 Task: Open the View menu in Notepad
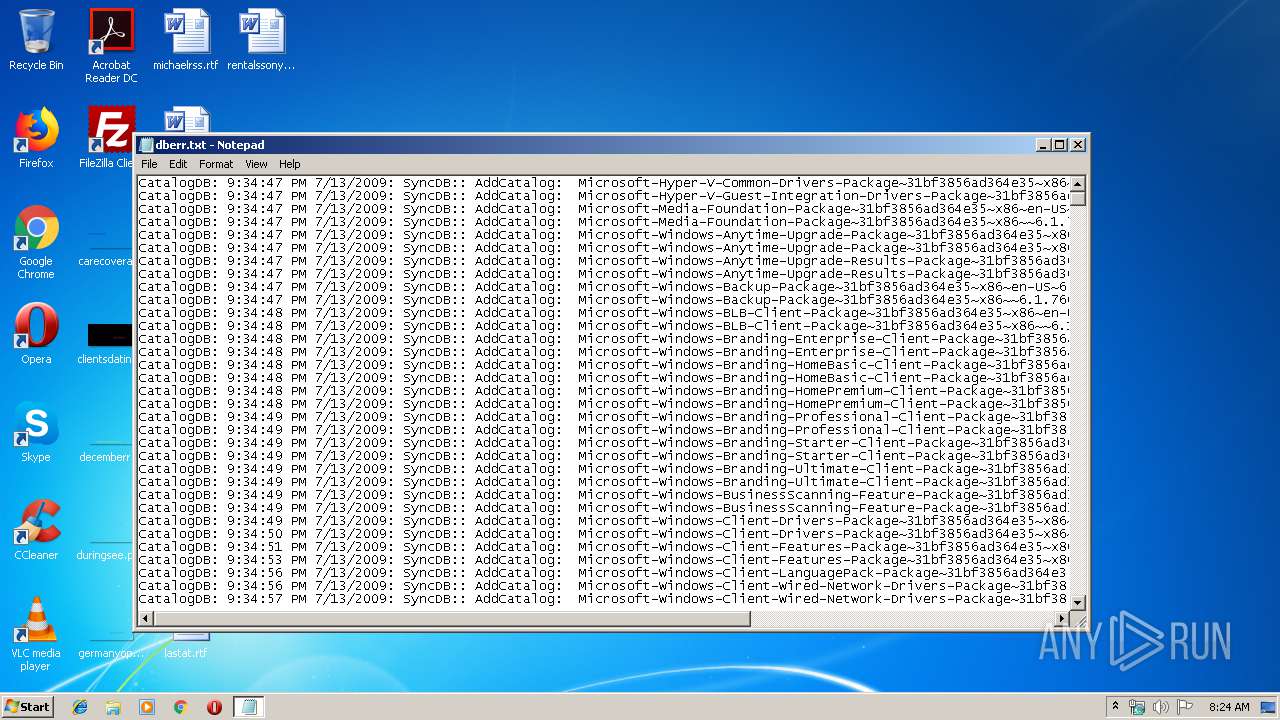tap(256, 164)
